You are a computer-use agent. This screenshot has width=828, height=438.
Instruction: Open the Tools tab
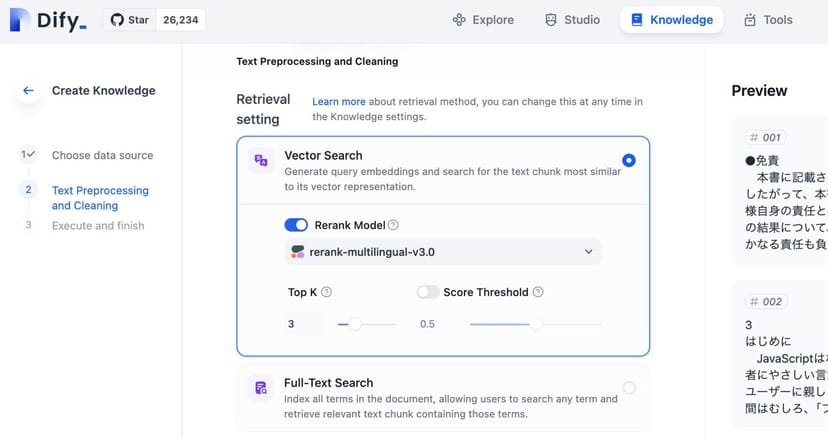(x=768, y=20)
